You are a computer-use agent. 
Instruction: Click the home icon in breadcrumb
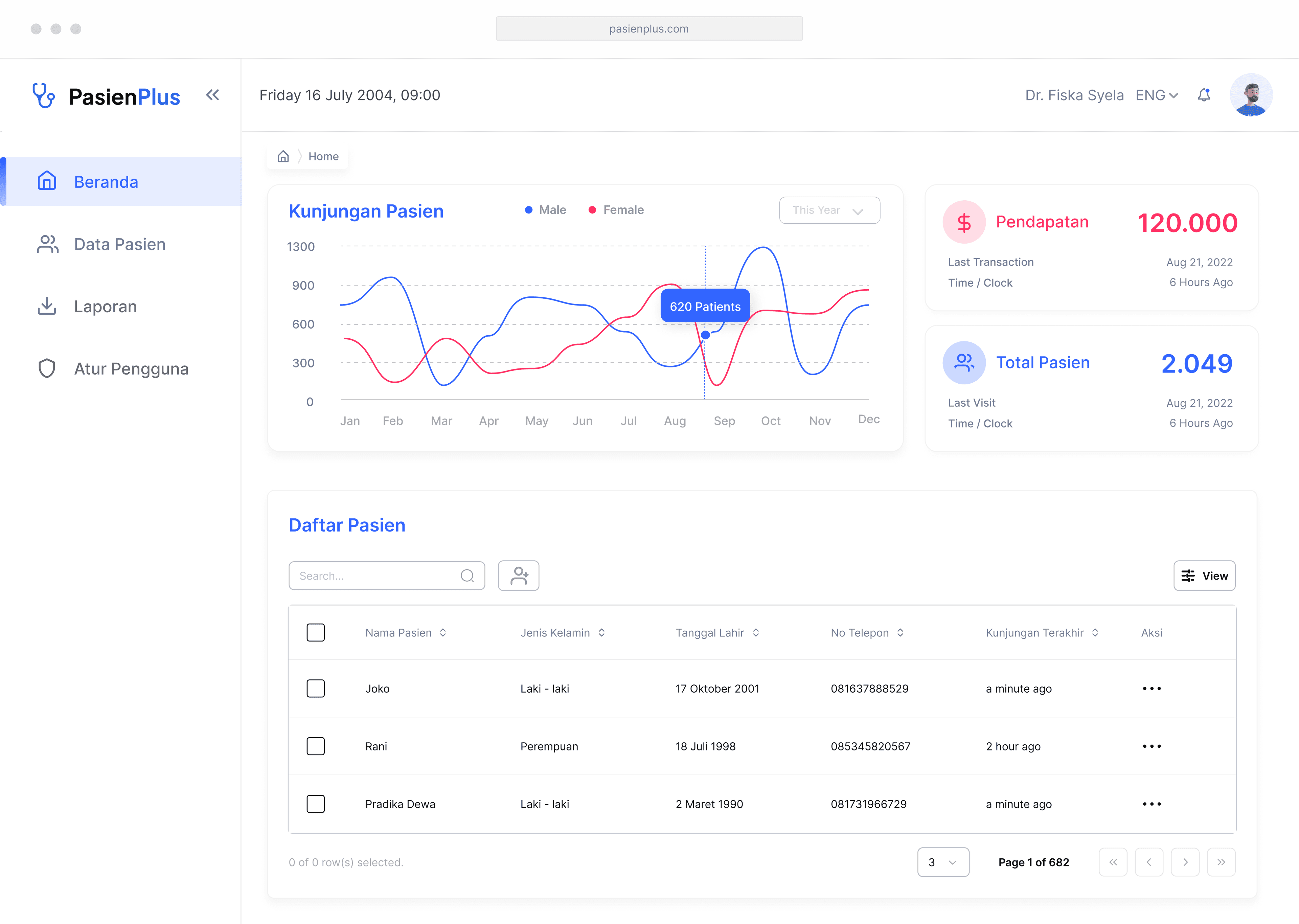click(x=283, y=156)
